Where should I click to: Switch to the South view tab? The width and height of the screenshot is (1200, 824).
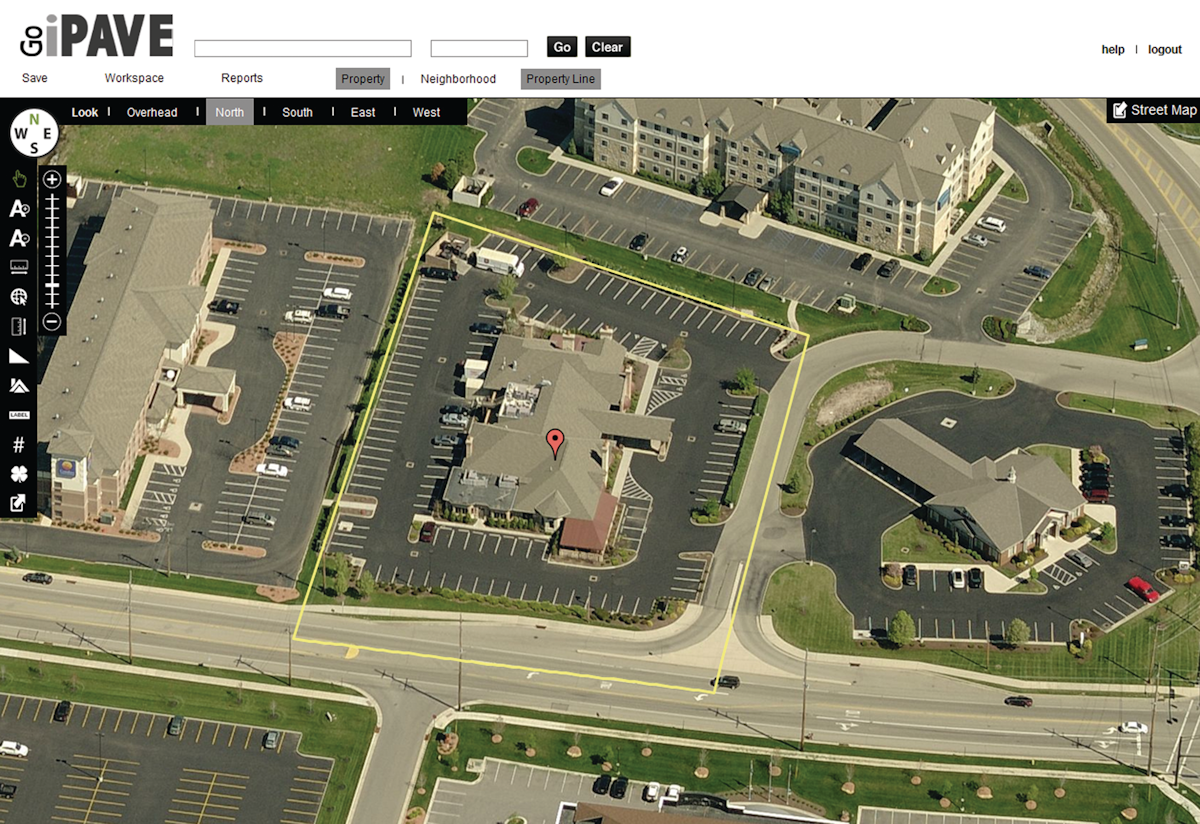[x=296, y=112]
